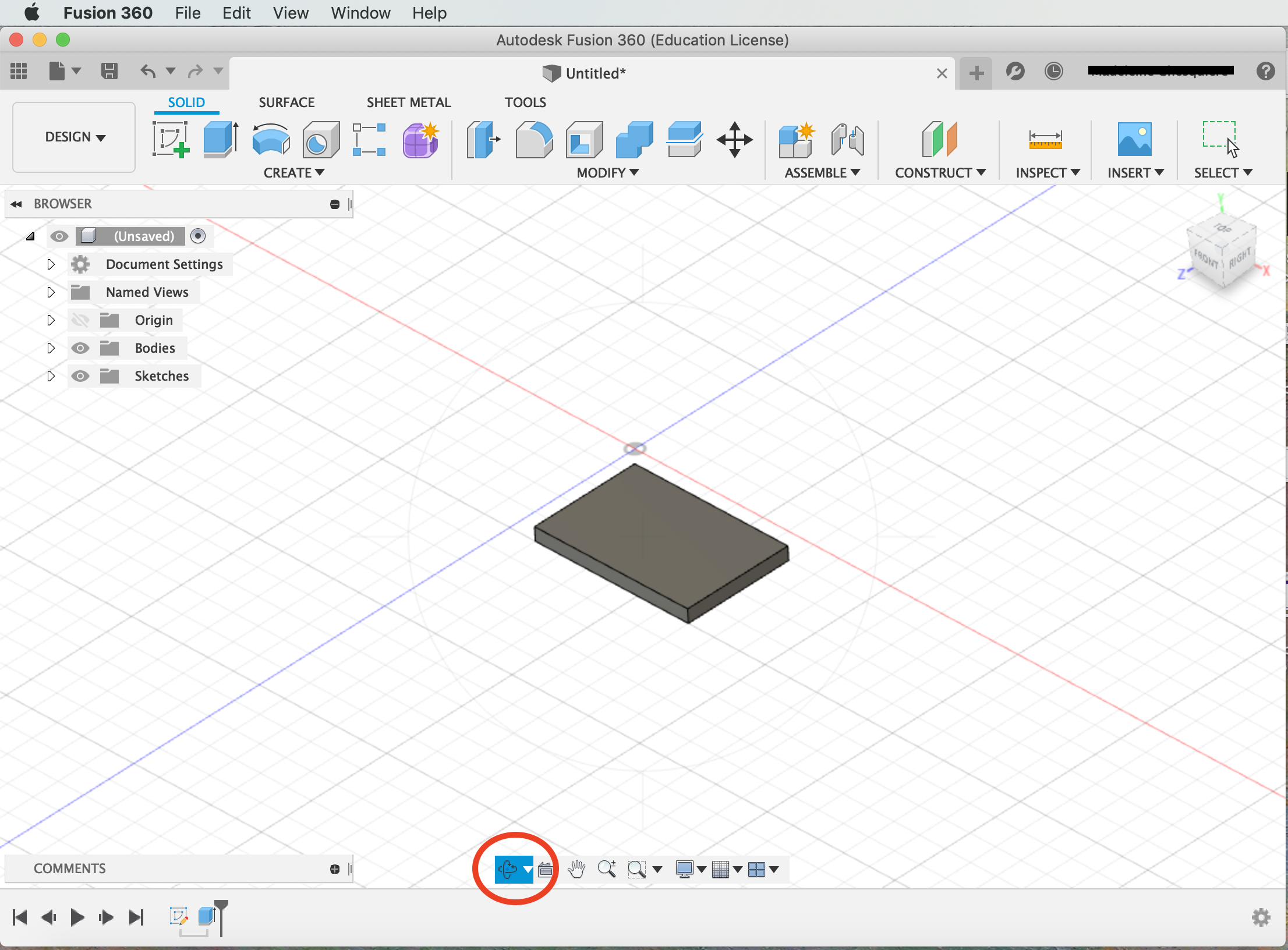Activate the Zoom magnifier tool
Image resolution: width=1288 pixels, height=950 pixels.
[607, 869]
